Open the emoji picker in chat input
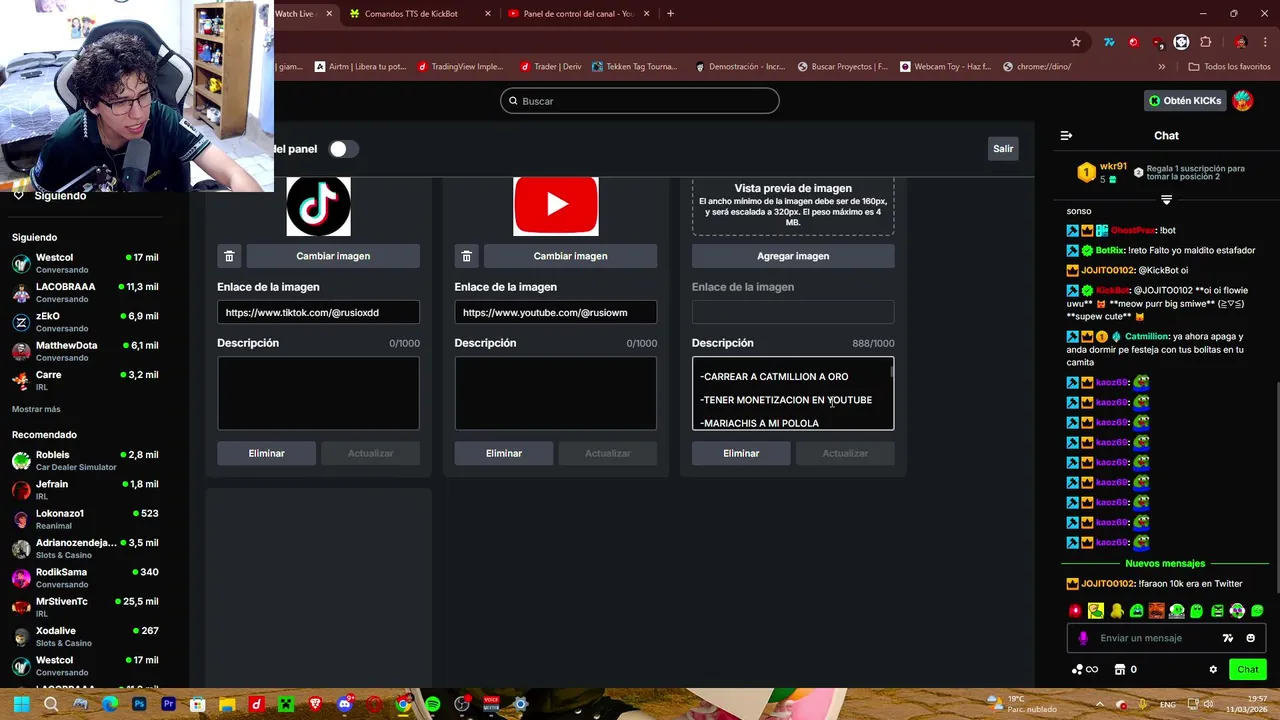This screenshot has height=720, width=1280. click(1251, 638)
